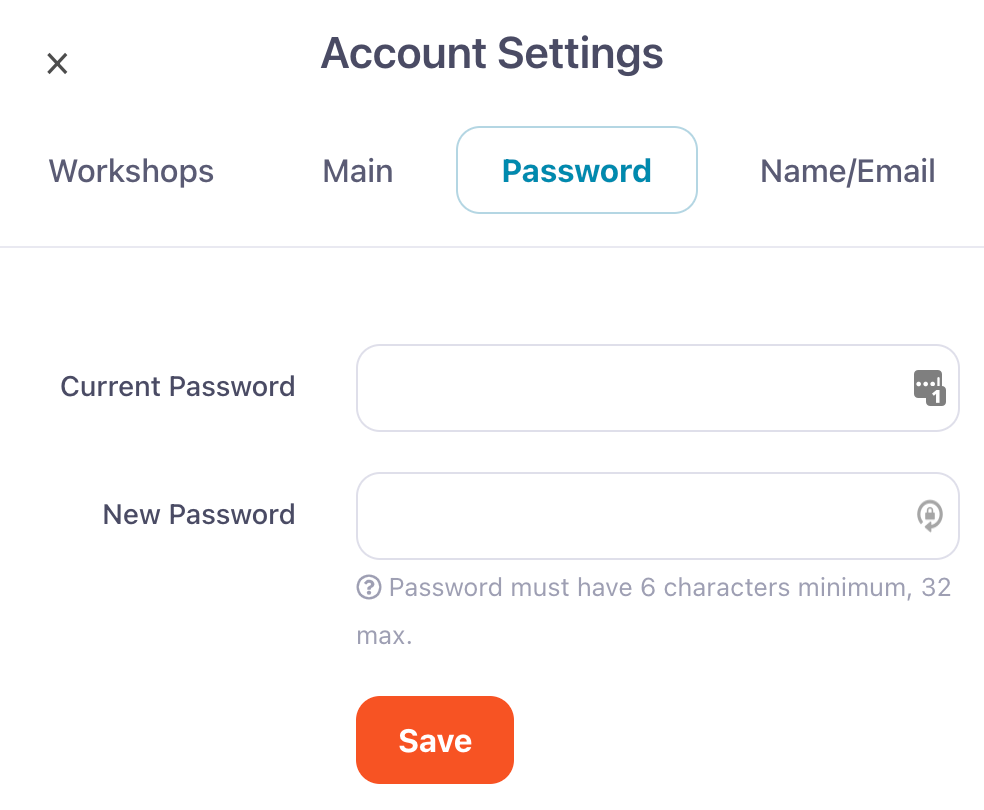Screen dimensions: 984x810
Task: Open the Main tab
Action: point(358,171)
